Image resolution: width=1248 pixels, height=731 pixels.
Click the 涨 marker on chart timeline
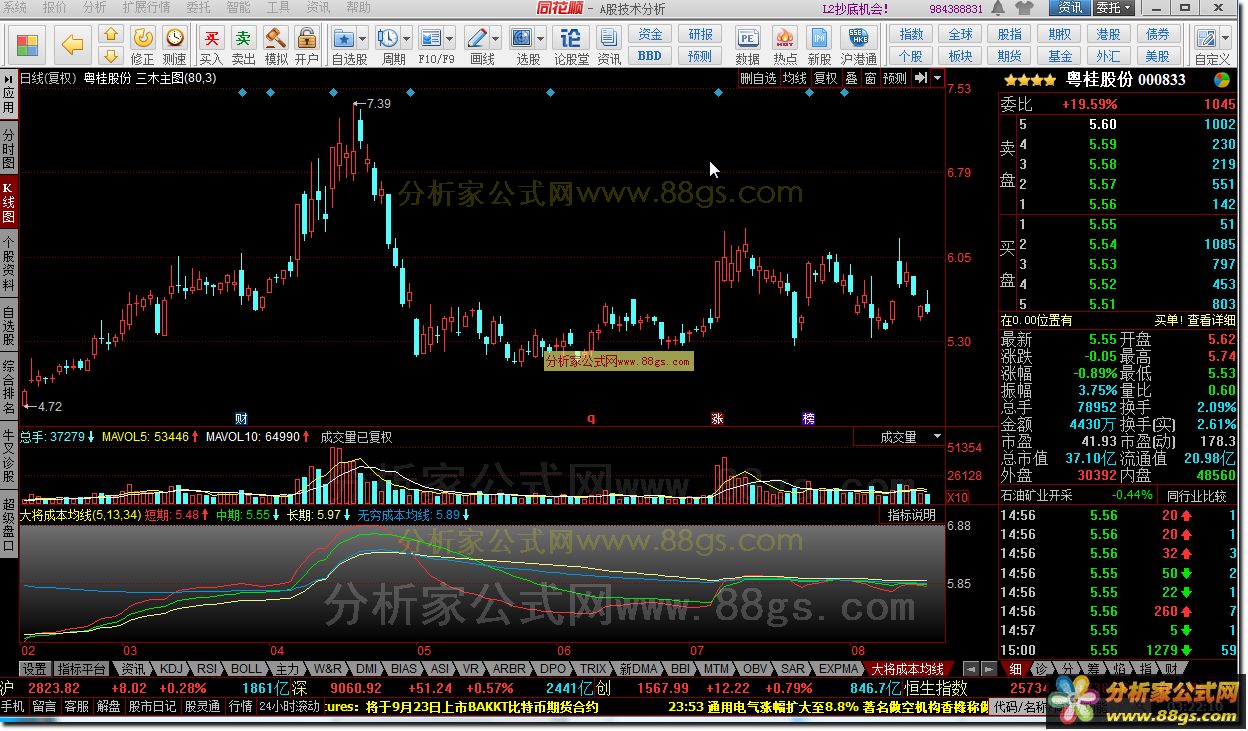(x=717, y=418)
